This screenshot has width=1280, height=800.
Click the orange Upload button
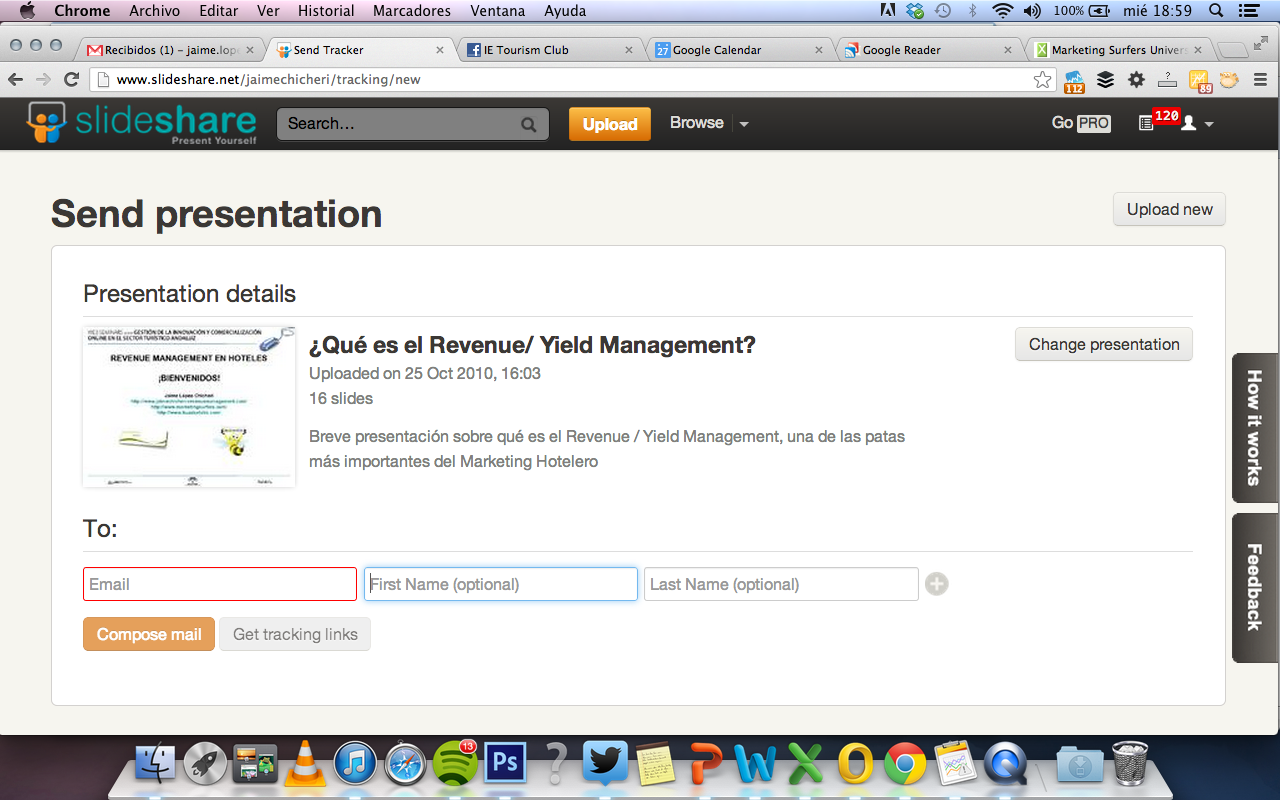[x=610, y=124]
